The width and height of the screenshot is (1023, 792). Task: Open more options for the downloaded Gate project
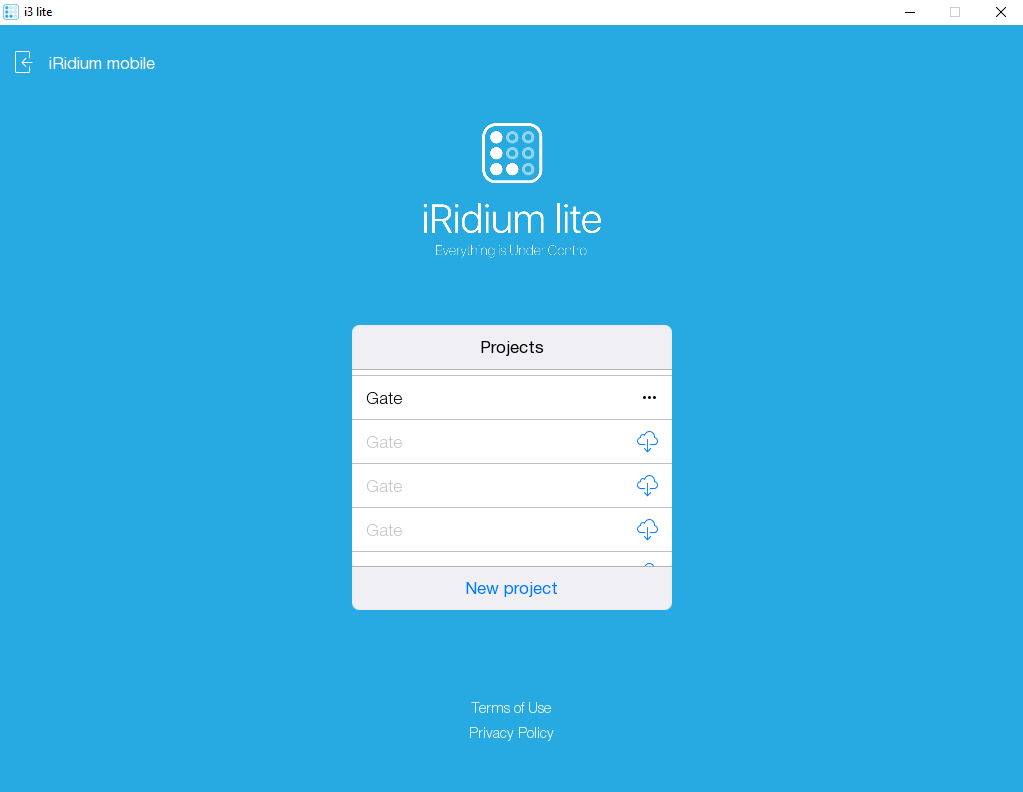pyautogui.click(x=649, y=398)
